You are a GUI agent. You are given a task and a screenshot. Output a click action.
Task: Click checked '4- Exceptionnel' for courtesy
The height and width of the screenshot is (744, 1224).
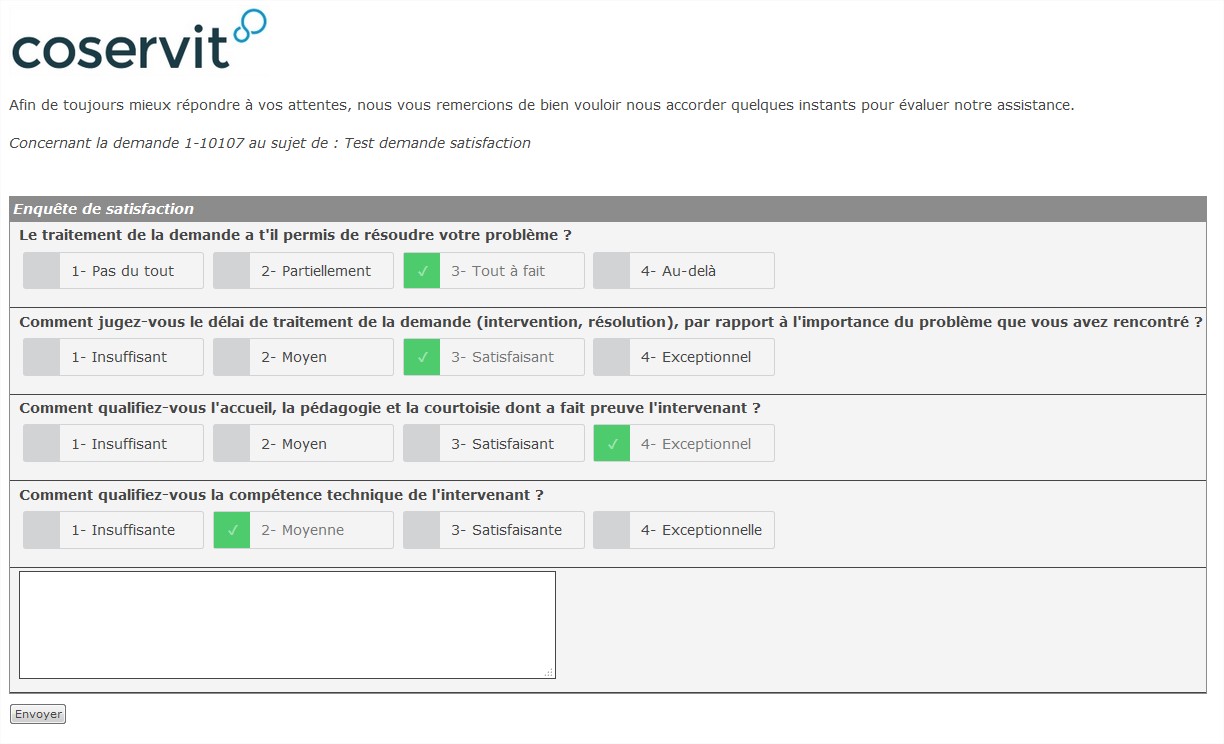[x=683, y=444]
